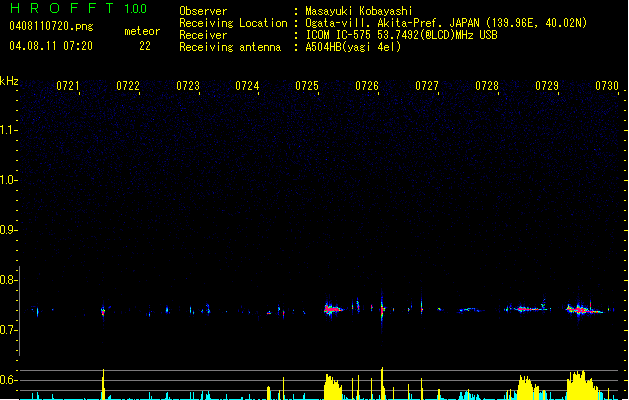The image size is (629, 400).
Task: Click the 0.8 frequency axis label
Action: pos(8,280)
